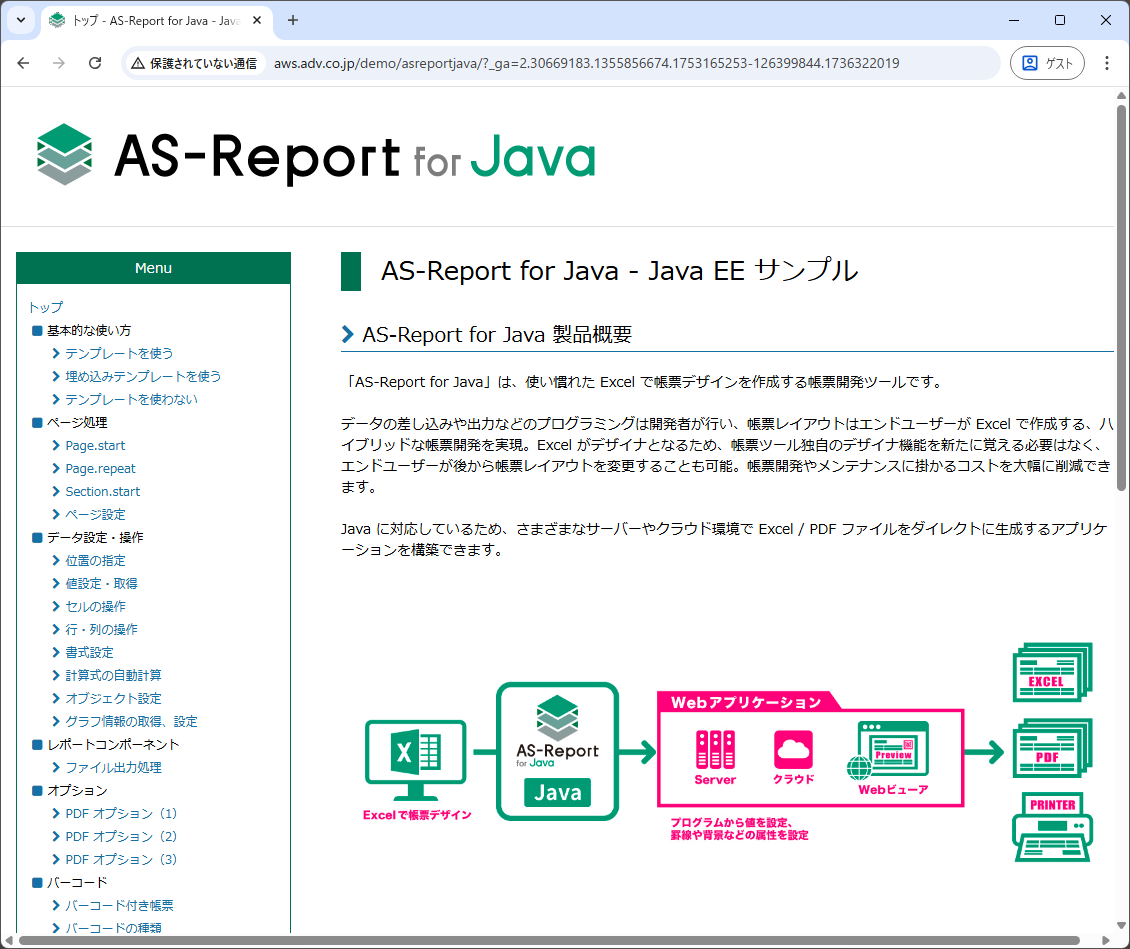Open the guest profile button
1130x949 pixels.
pos(1047,63)
